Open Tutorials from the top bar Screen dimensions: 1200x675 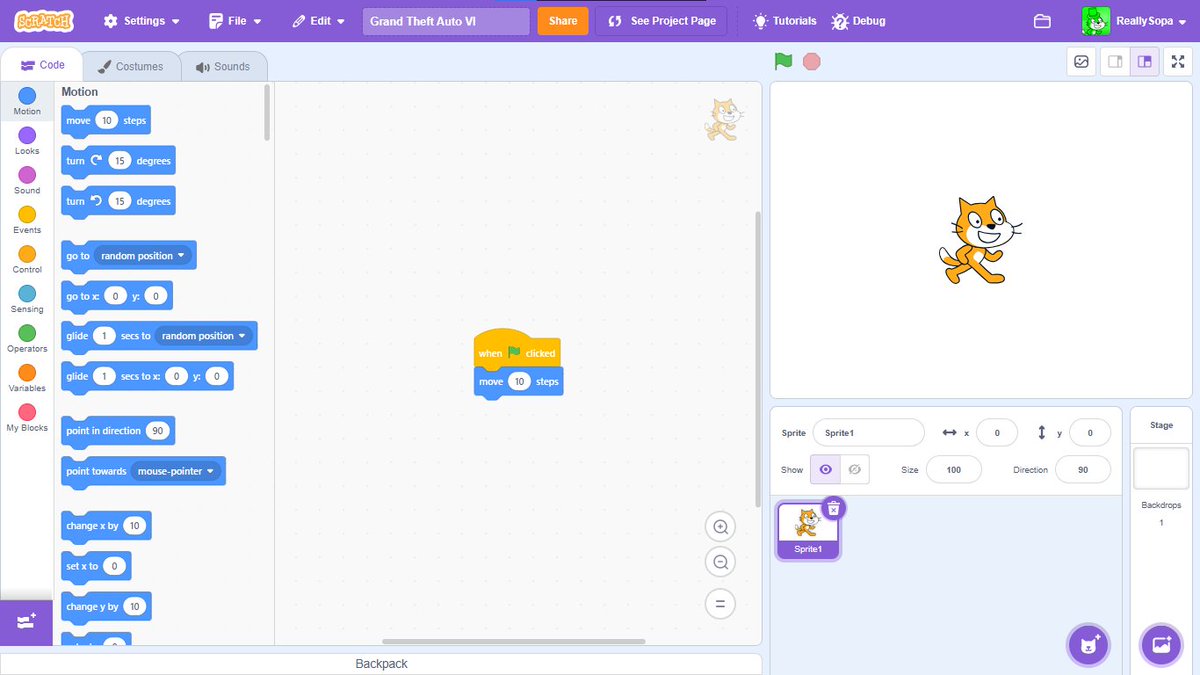[784, 21]
